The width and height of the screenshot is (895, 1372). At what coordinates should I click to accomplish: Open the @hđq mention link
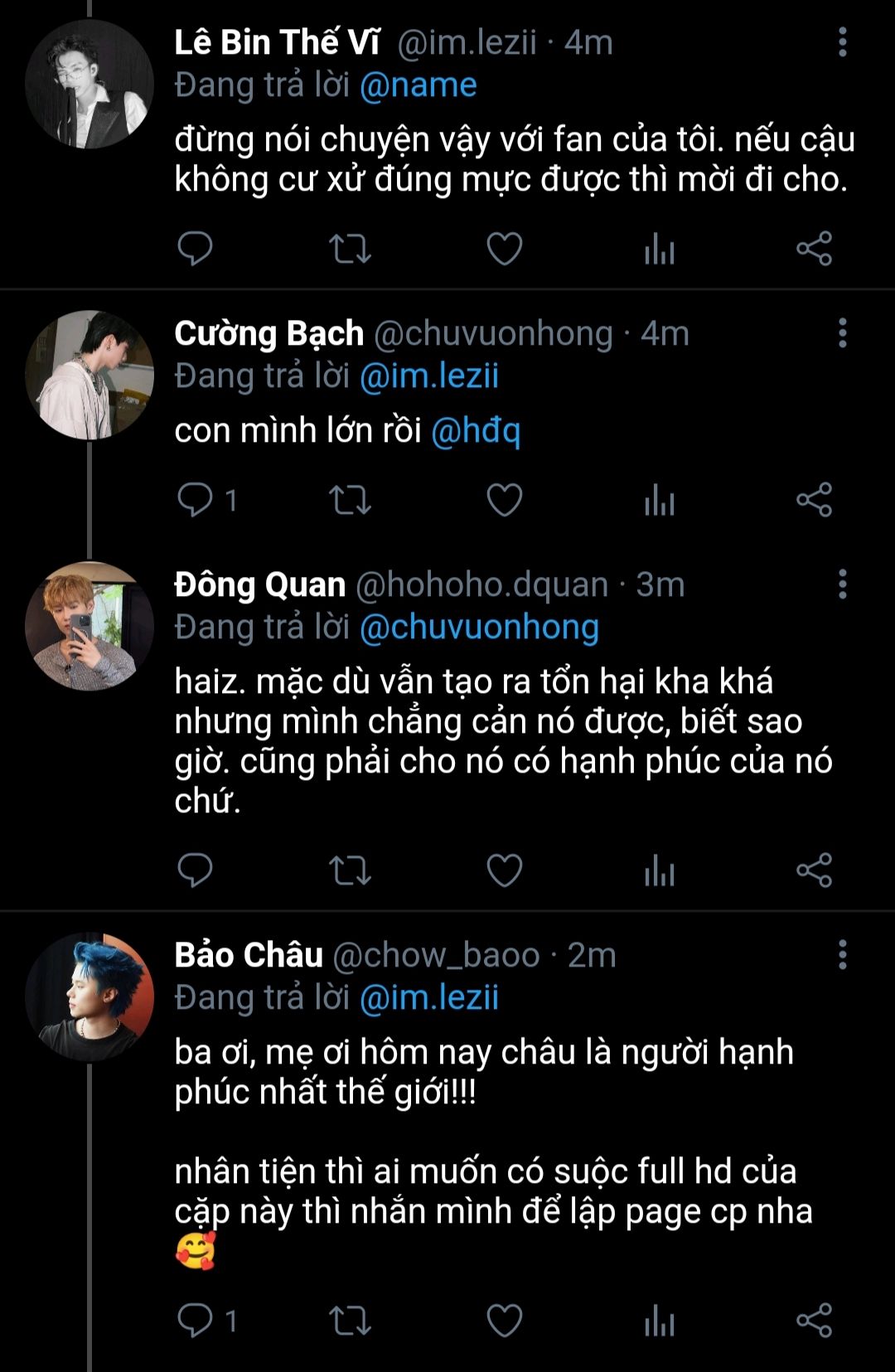pos(476,431)
